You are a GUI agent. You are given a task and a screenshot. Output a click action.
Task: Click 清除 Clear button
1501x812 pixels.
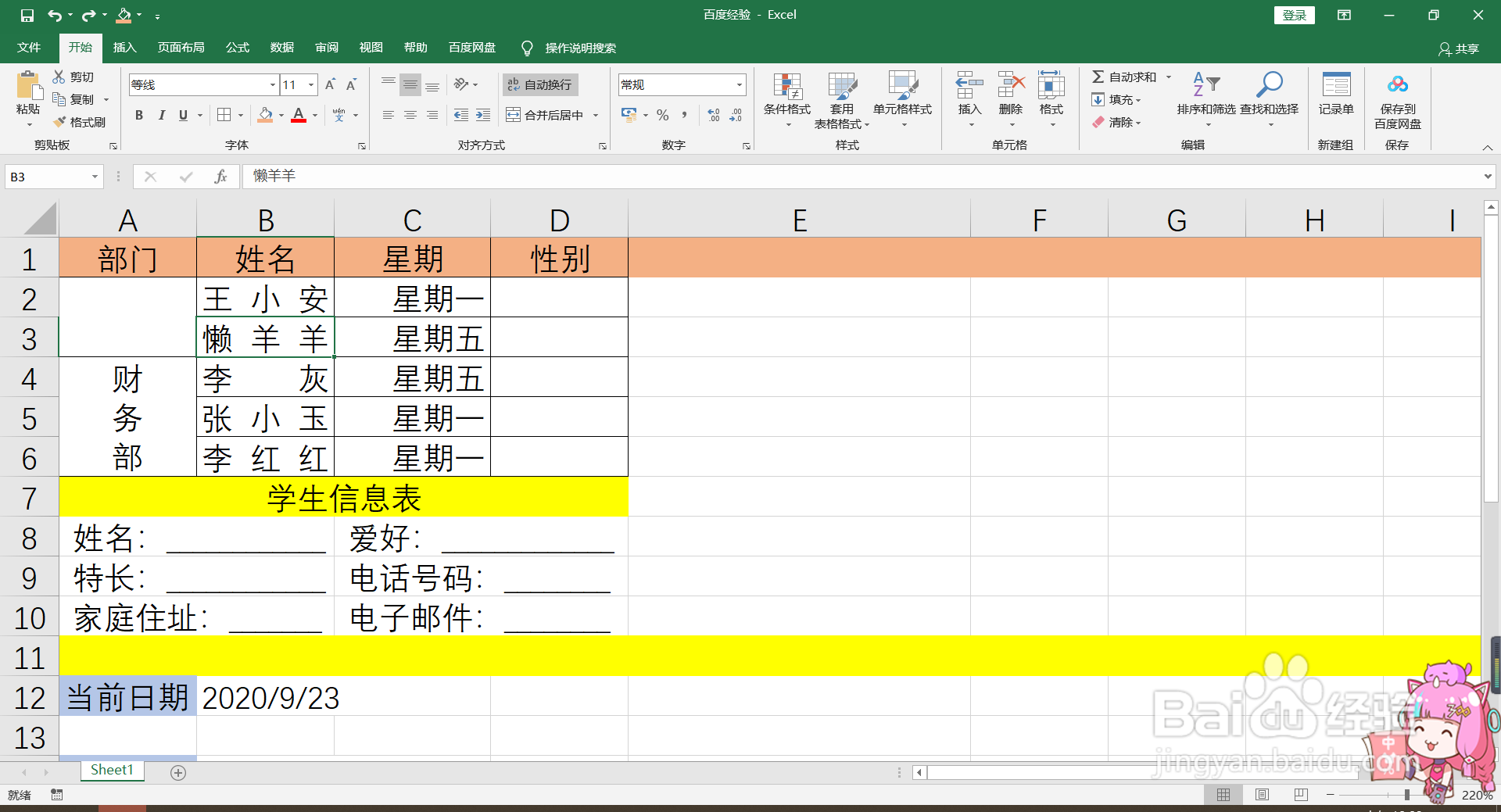pos(1117,122)
